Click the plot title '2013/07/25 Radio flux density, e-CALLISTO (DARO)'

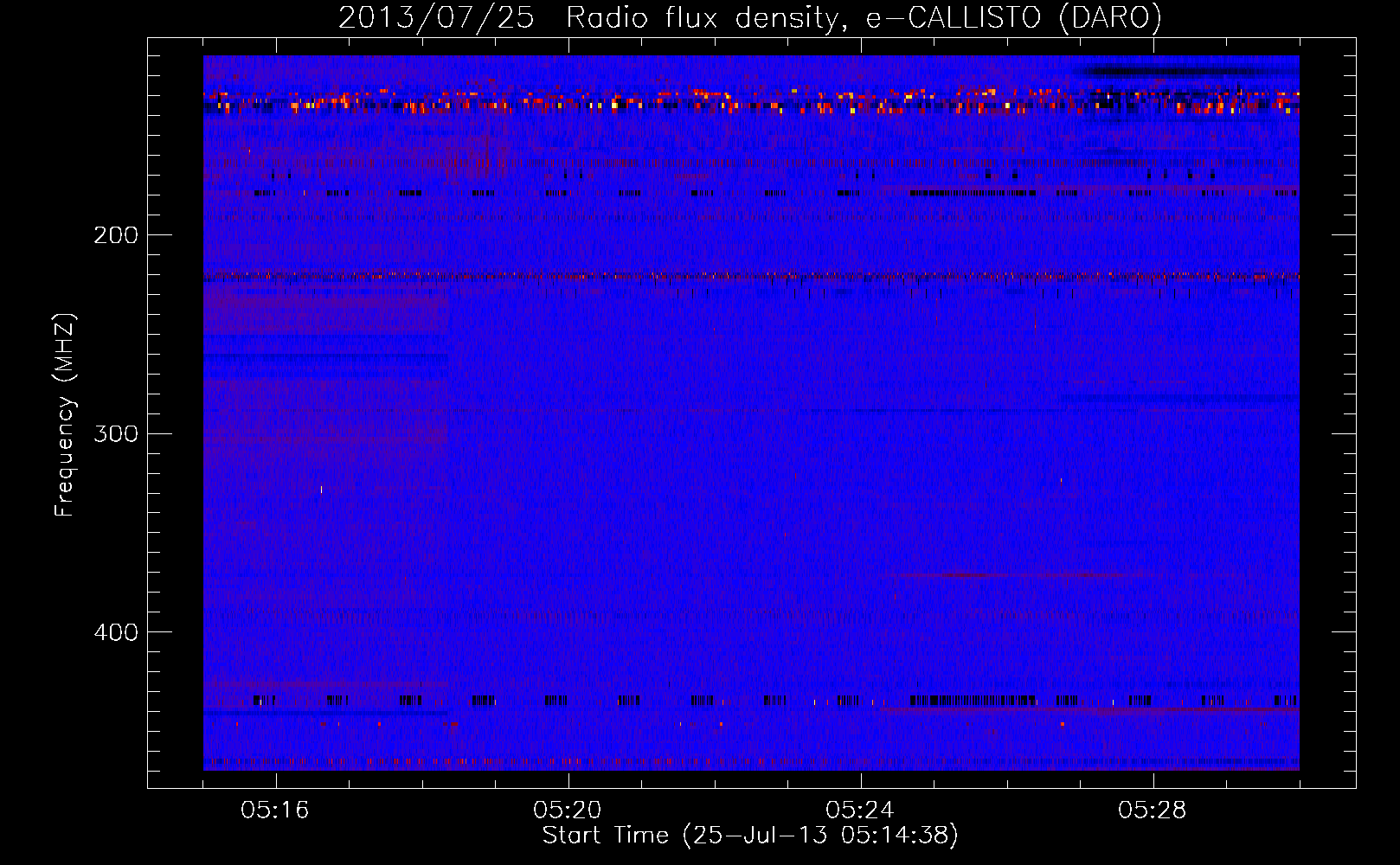[750, 17]
